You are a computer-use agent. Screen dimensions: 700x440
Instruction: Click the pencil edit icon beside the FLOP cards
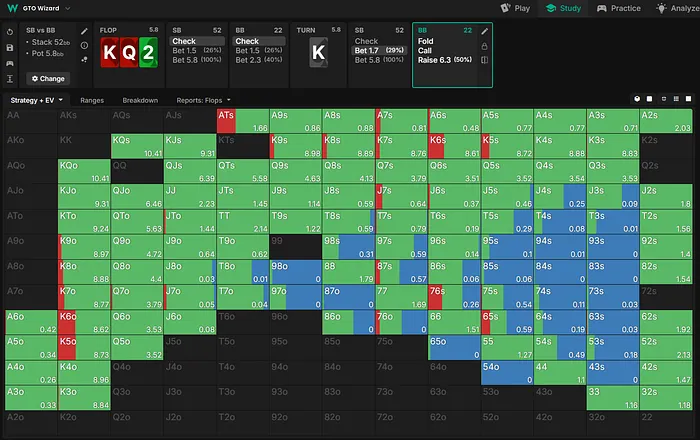[85, 31]
